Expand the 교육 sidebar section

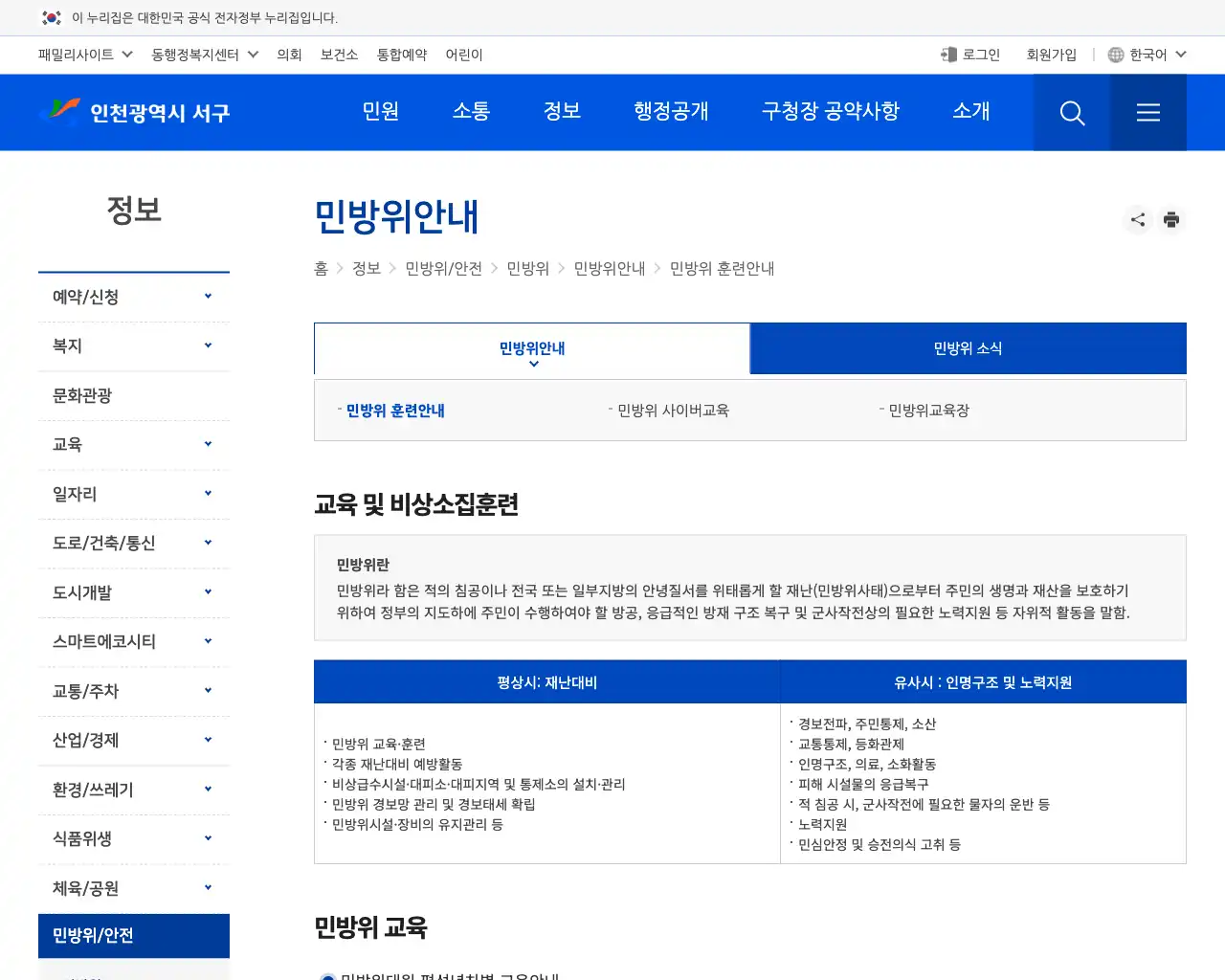point(133,444)
